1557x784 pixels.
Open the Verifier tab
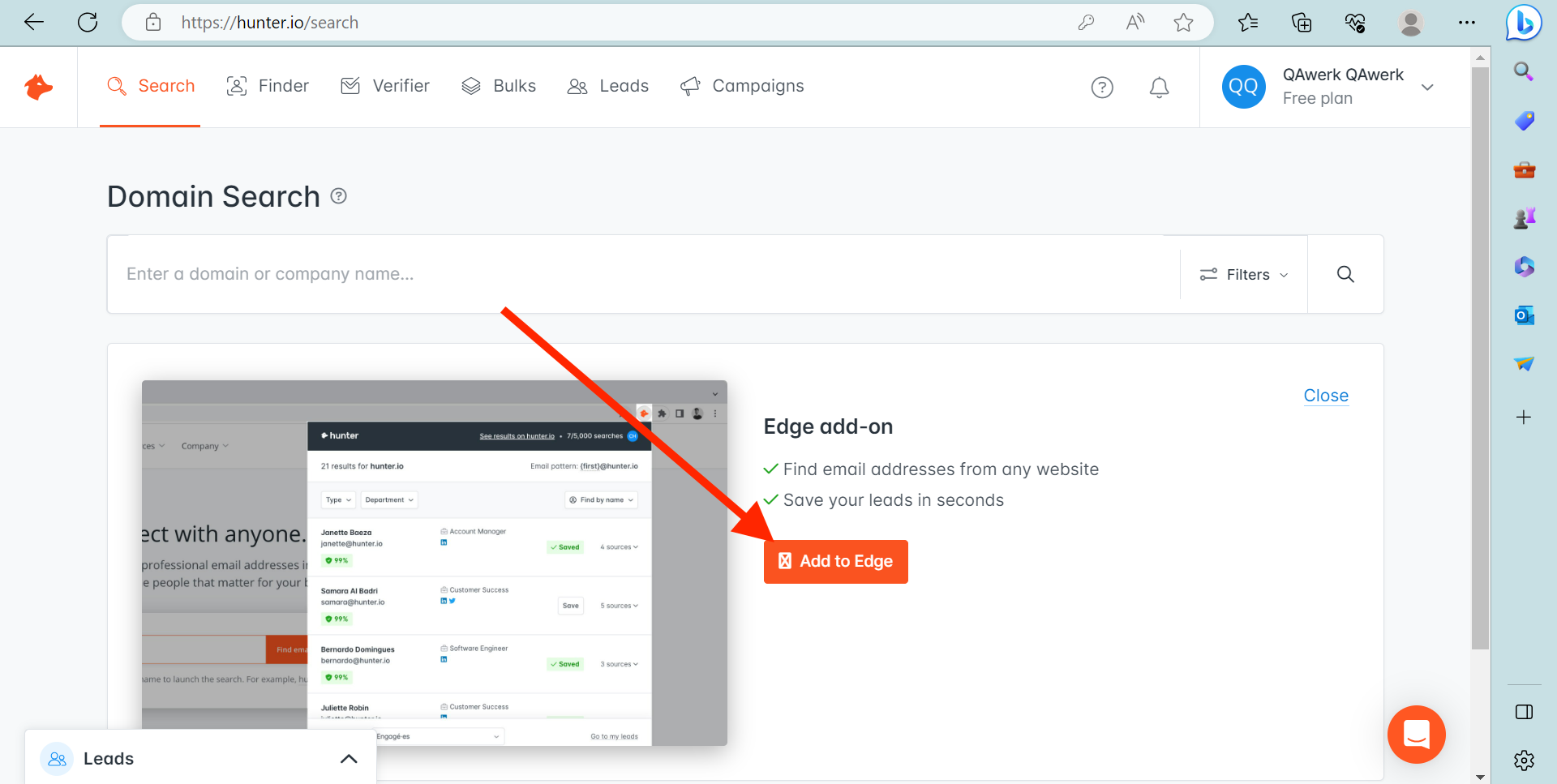coord(385,86)
